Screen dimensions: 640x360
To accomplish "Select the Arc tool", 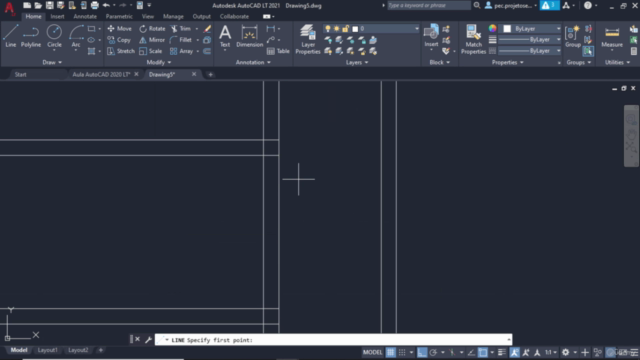I will tap(76, 36).
